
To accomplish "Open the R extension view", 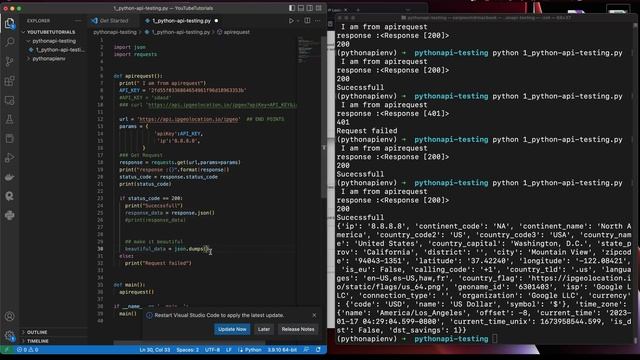I will click(9, 196).
